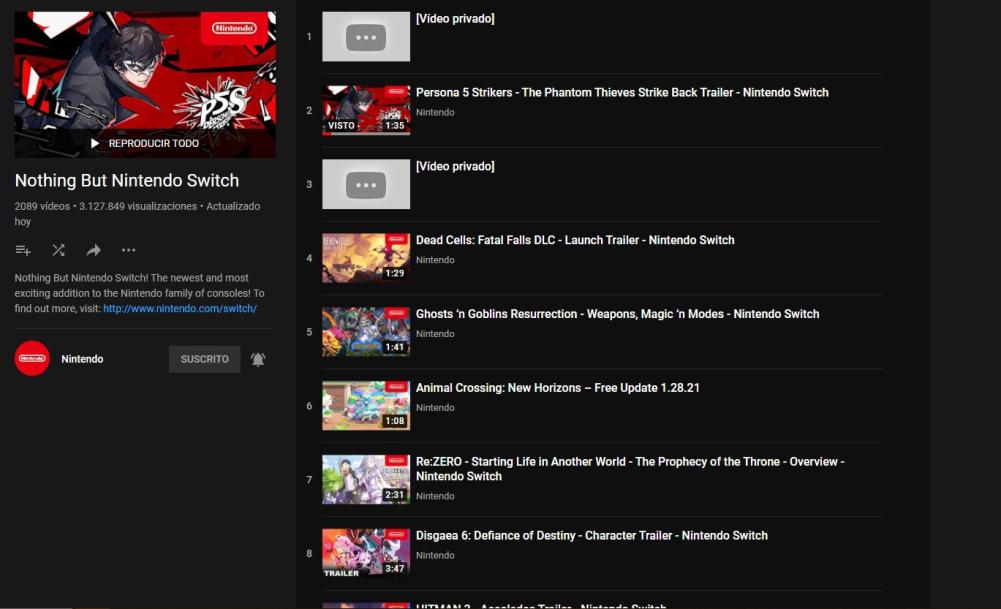Open the Re:ZERO Prophecy of the Throne title
Screen dimensions: 1001x609
[x=630, y=469]
